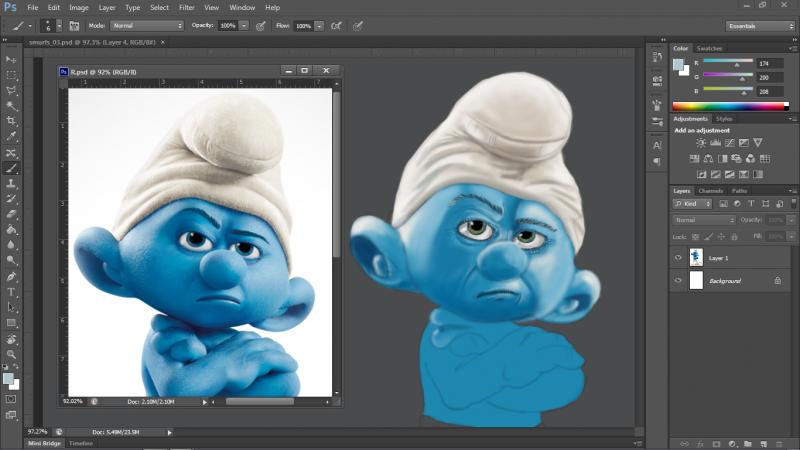Select the Hand tool
Viewport: 800px width, 450px height.
(11, 339)
